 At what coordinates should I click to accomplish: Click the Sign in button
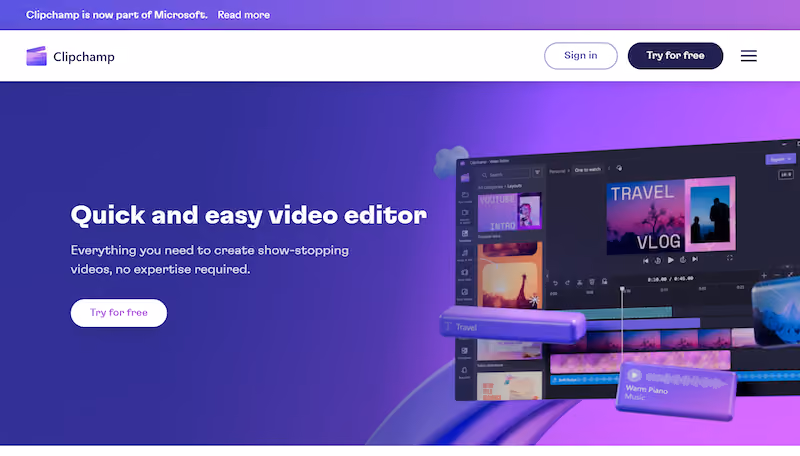click(x=581, y=56)
